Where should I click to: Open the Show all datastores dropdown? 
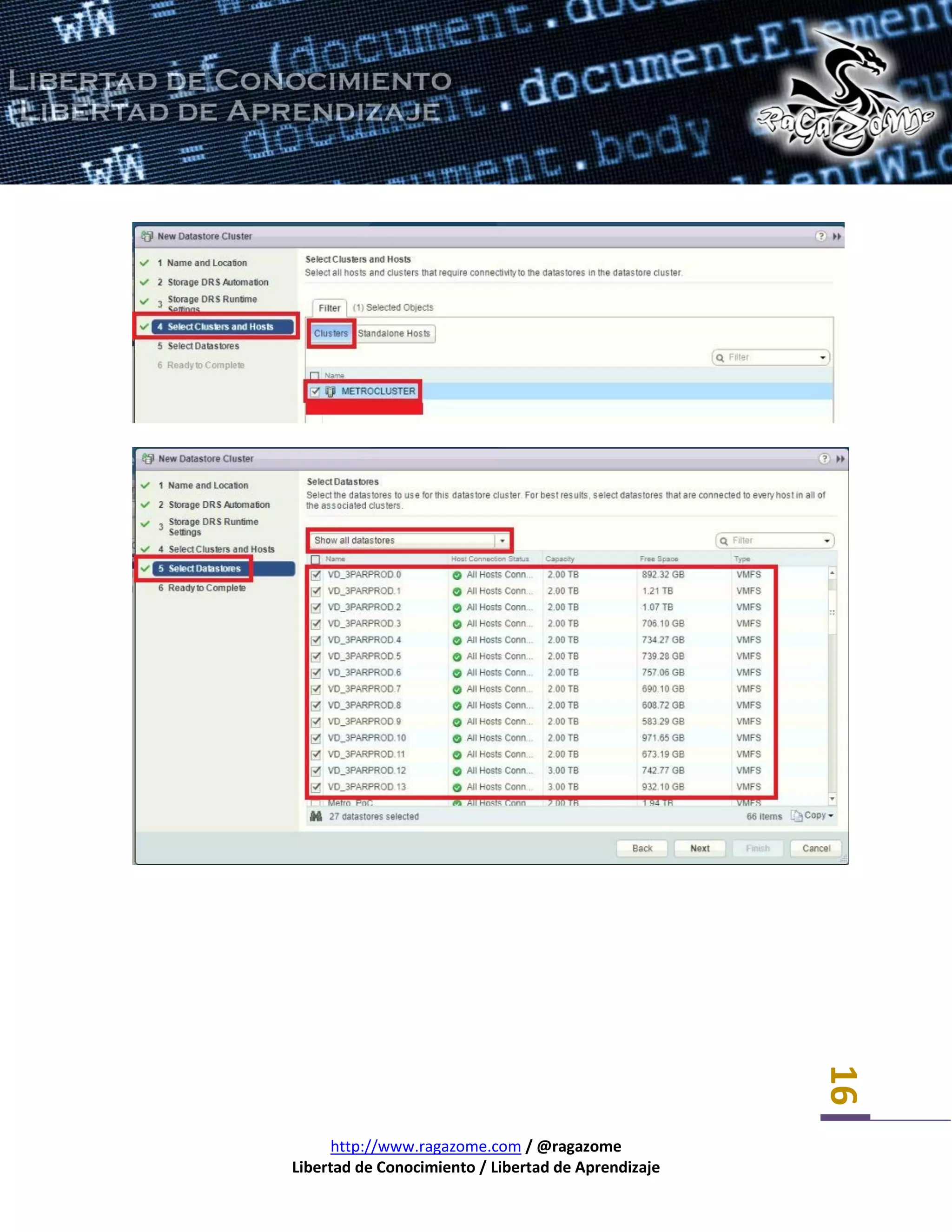click(x=502, y=540)
